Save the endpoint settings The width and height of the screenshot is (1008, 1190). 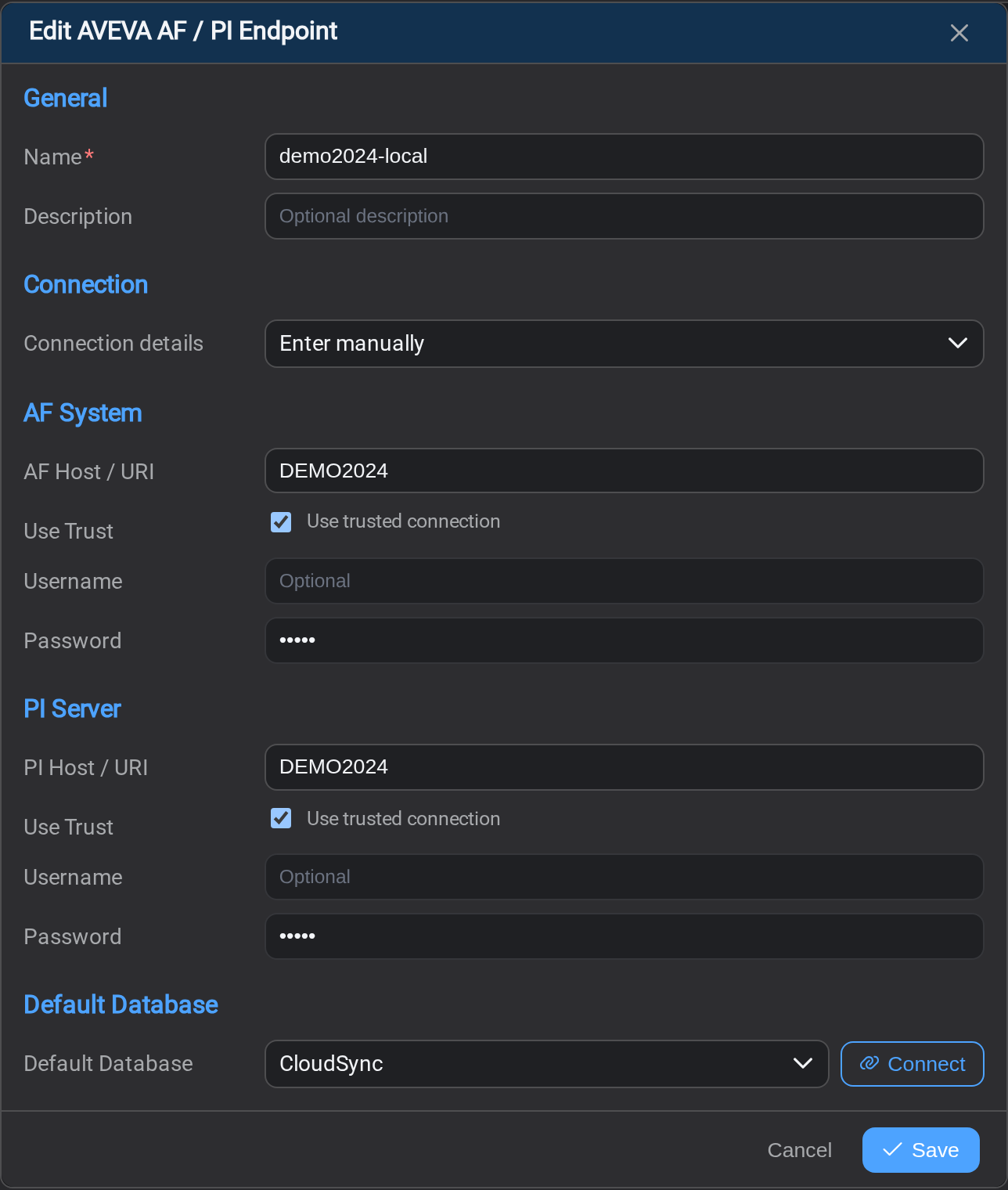[920, 1150]
